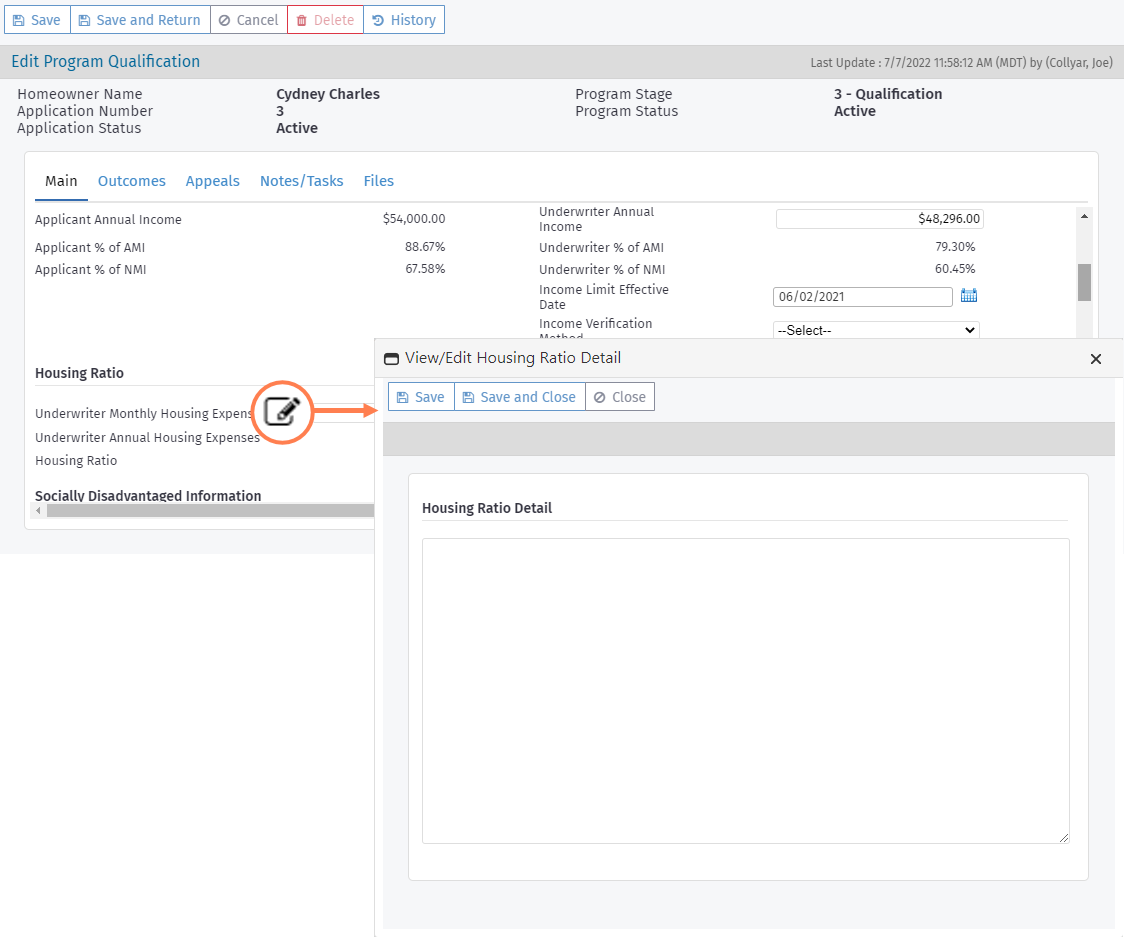Click the highlighted edit pencil icon
Viewport: 1124px width, 937px height.
coord(283,411)
